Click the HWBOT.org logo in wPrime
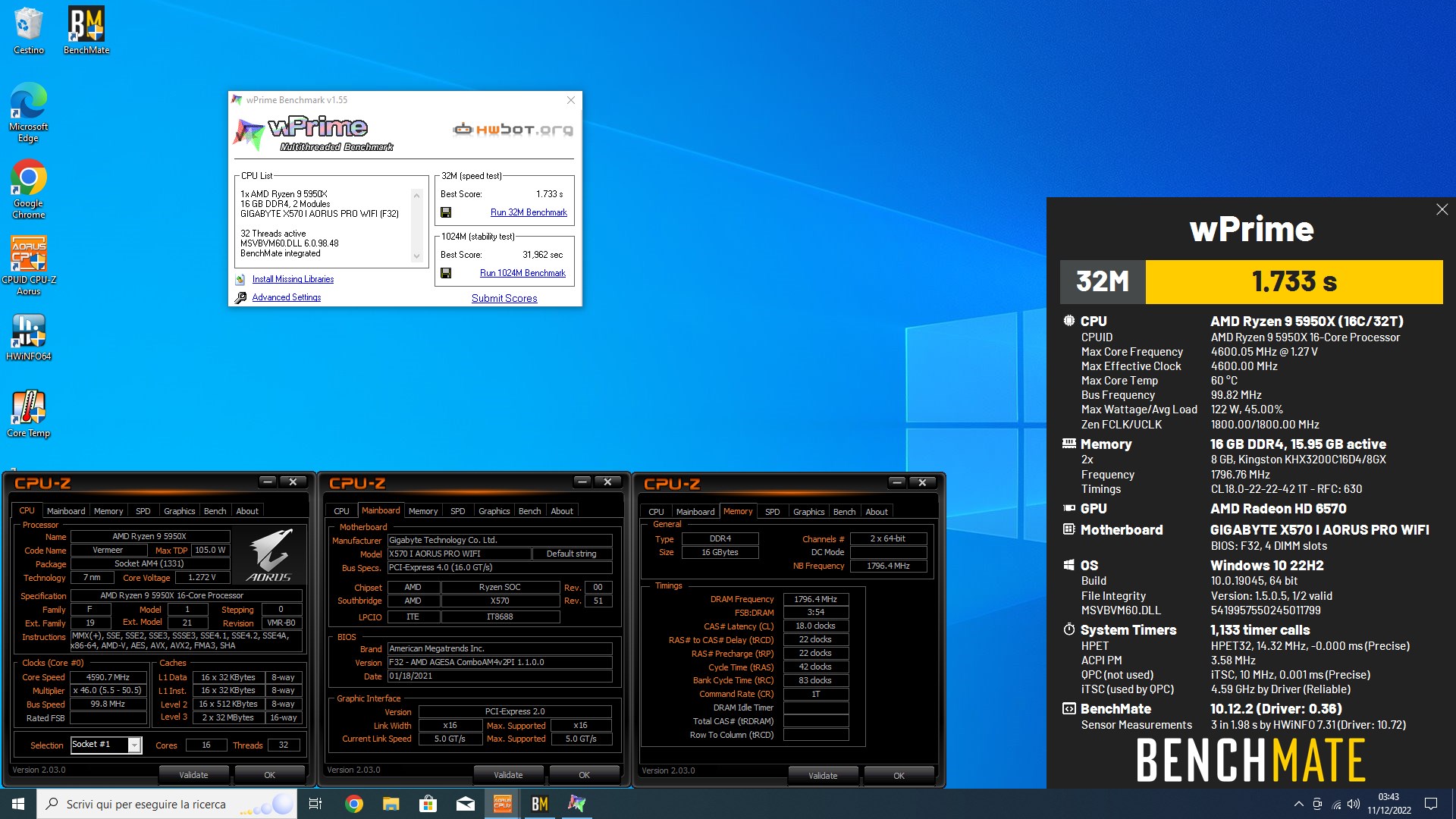The width and height of the screenshot is (1456, 819). [513, 129]
